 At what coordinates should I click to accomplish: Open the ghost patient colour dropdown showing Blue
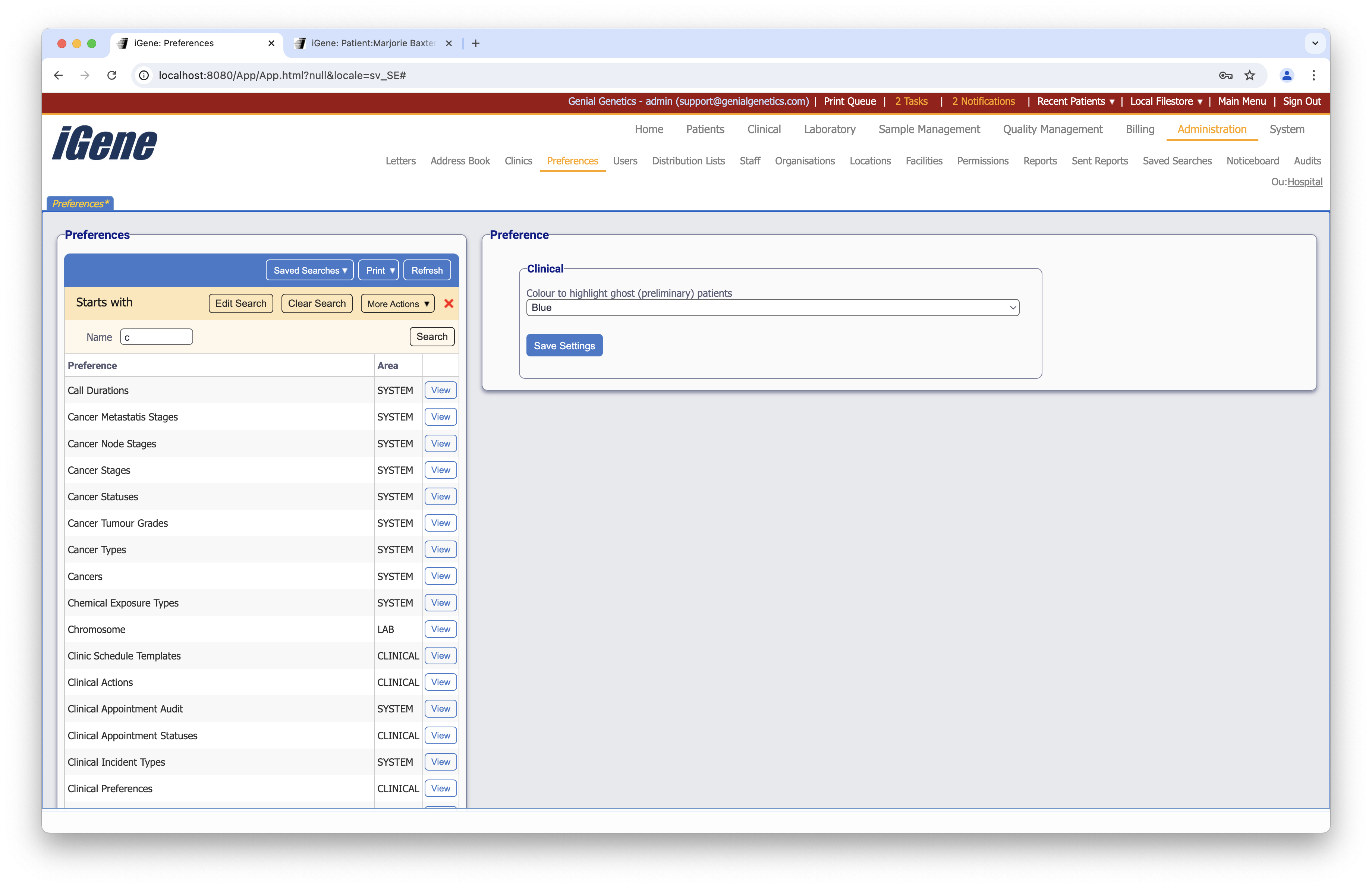click(x=772, y=307)
